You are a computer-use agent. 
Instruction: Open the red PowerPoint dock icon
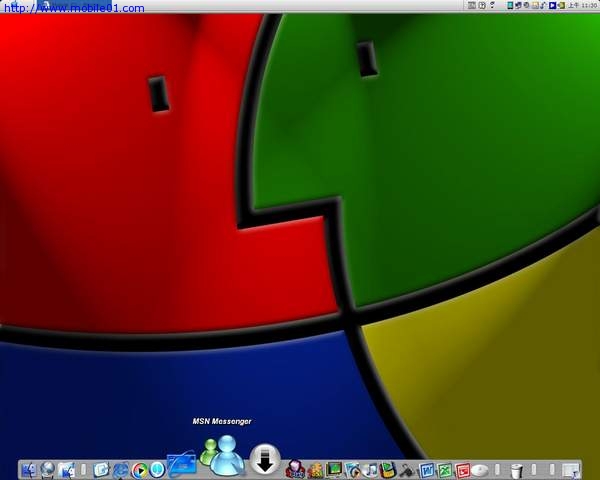point(463,470)
